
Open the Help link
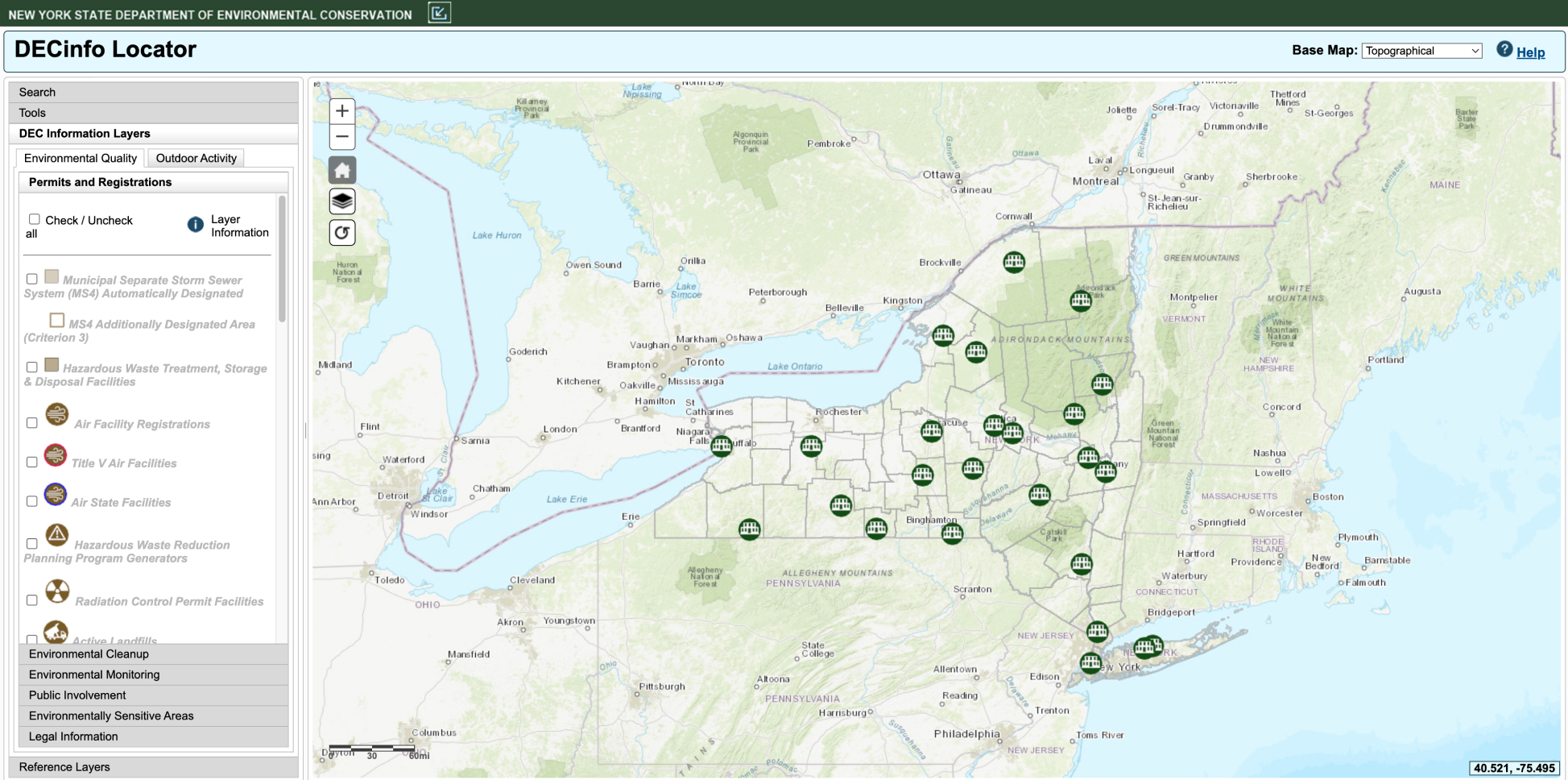pyautogui.click(x=1531, y=52)
